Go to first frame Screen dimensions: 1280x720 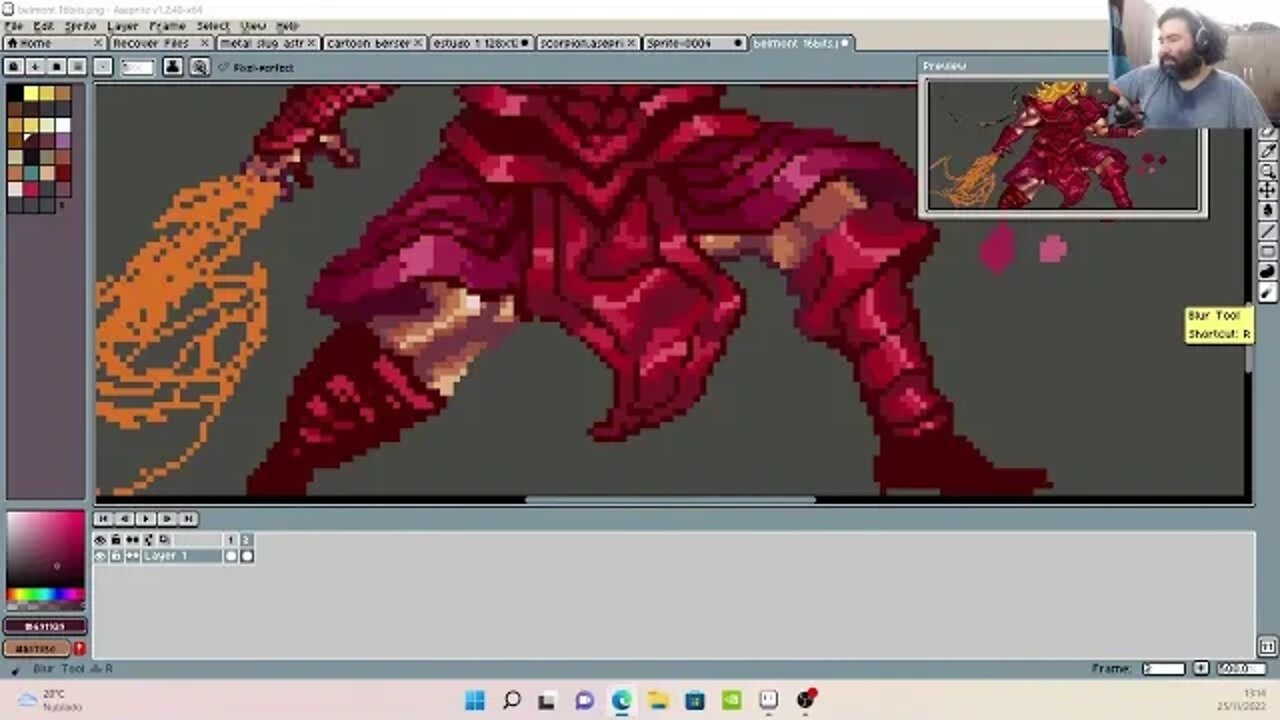(x=103, y=519)
